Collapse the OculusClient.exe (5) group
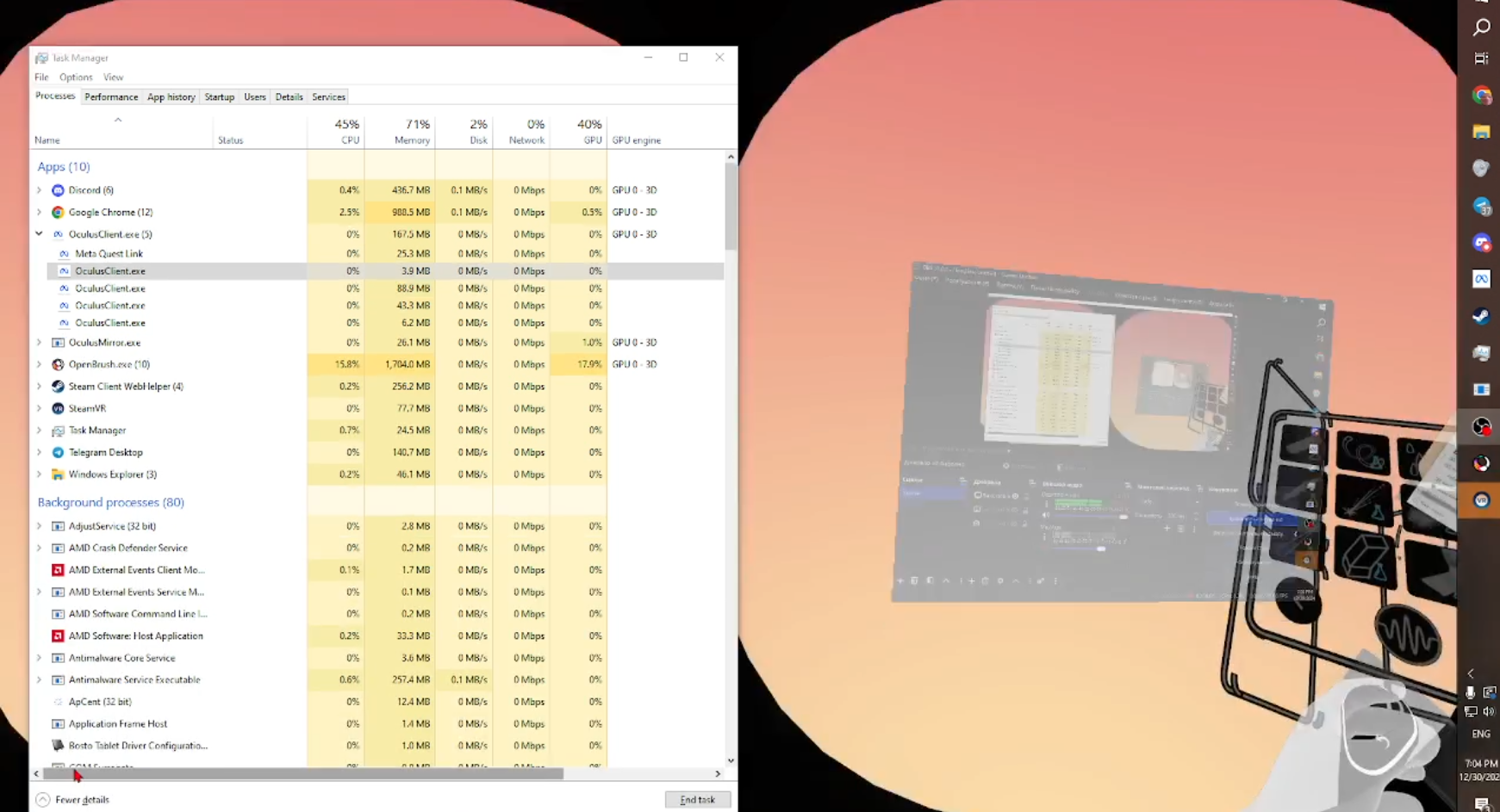 (x=39, y=234)
